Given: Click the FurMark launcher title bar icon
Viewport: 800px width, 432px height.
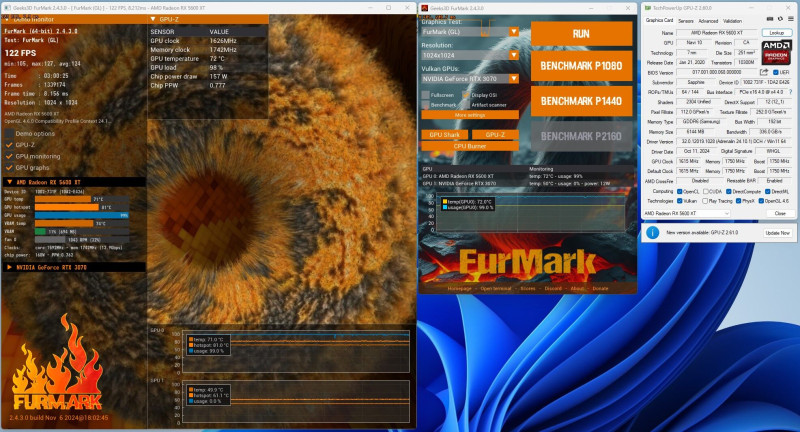Looking at the screenshot, I should [x=424, y=8].
